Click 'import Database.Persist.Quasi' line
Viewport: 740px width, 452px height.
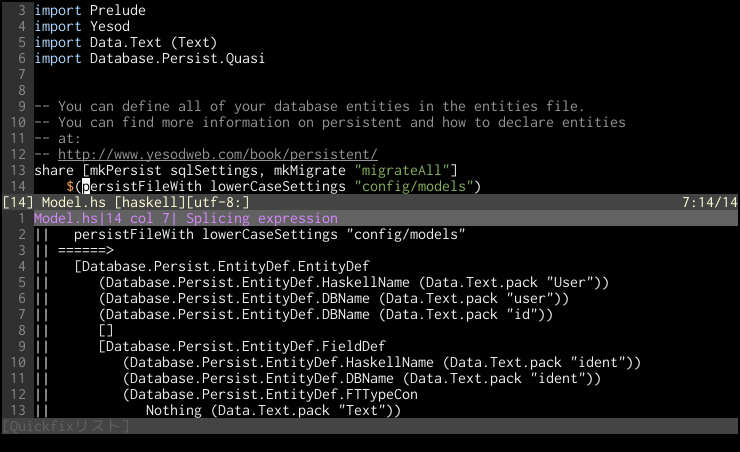(149, 58)
